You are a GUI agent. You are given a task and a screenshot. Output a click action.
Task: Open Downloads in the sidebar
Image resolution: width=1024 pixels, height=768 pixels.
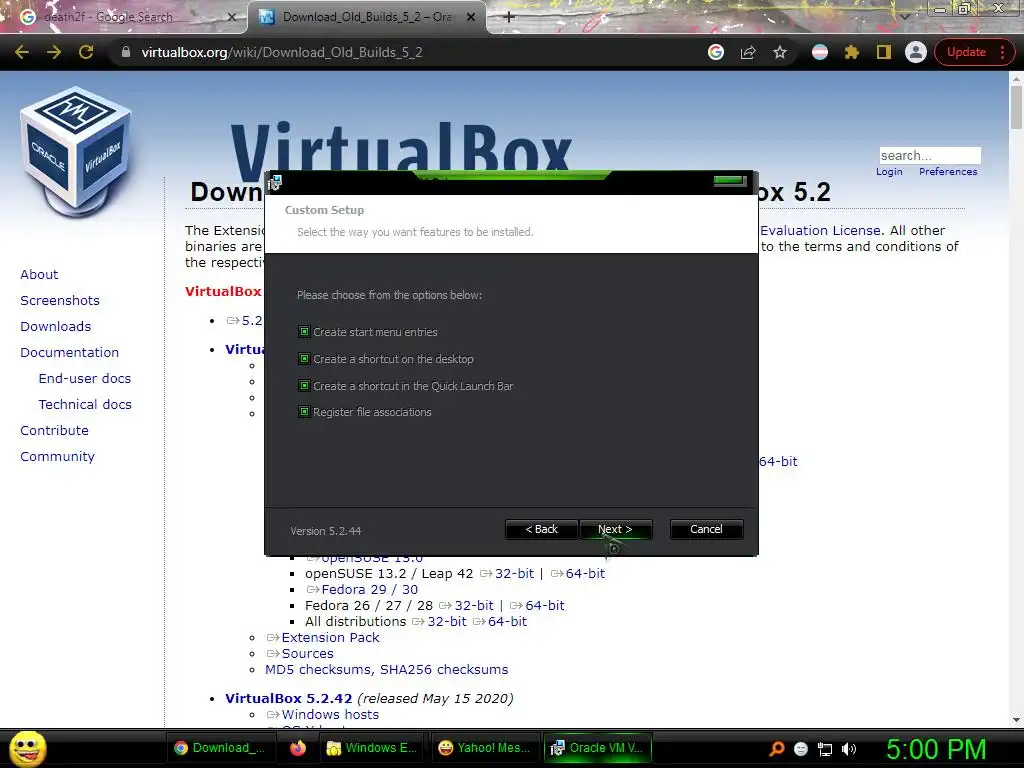[56, 327]
